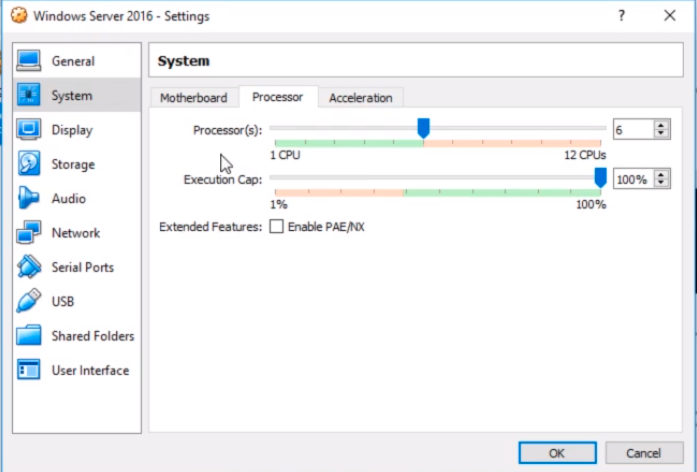697x472 pixels.
Task: Click the '100%' label under the slider
Action: pyautogui.click(x=591, y=204)
